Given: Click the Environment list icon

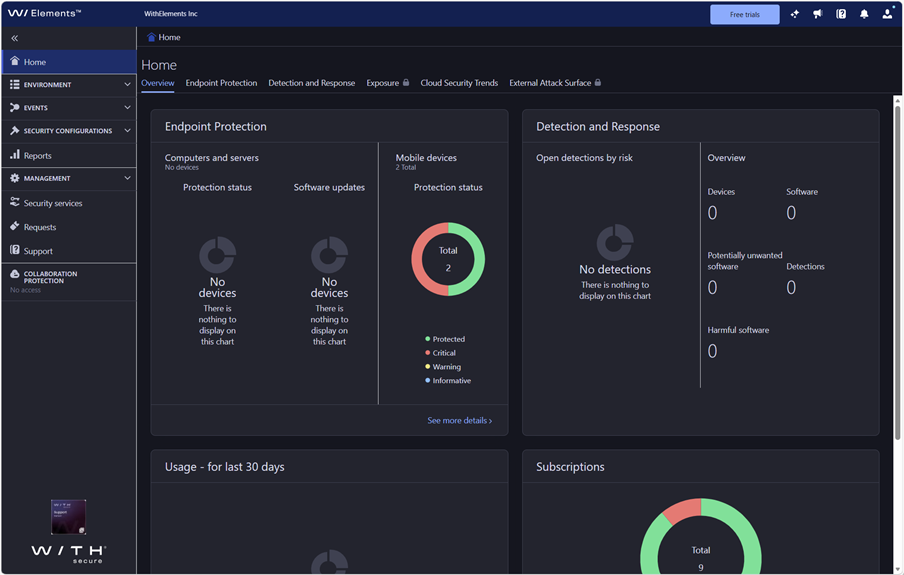Looking at the screenshot, I should tap(14, 84).
